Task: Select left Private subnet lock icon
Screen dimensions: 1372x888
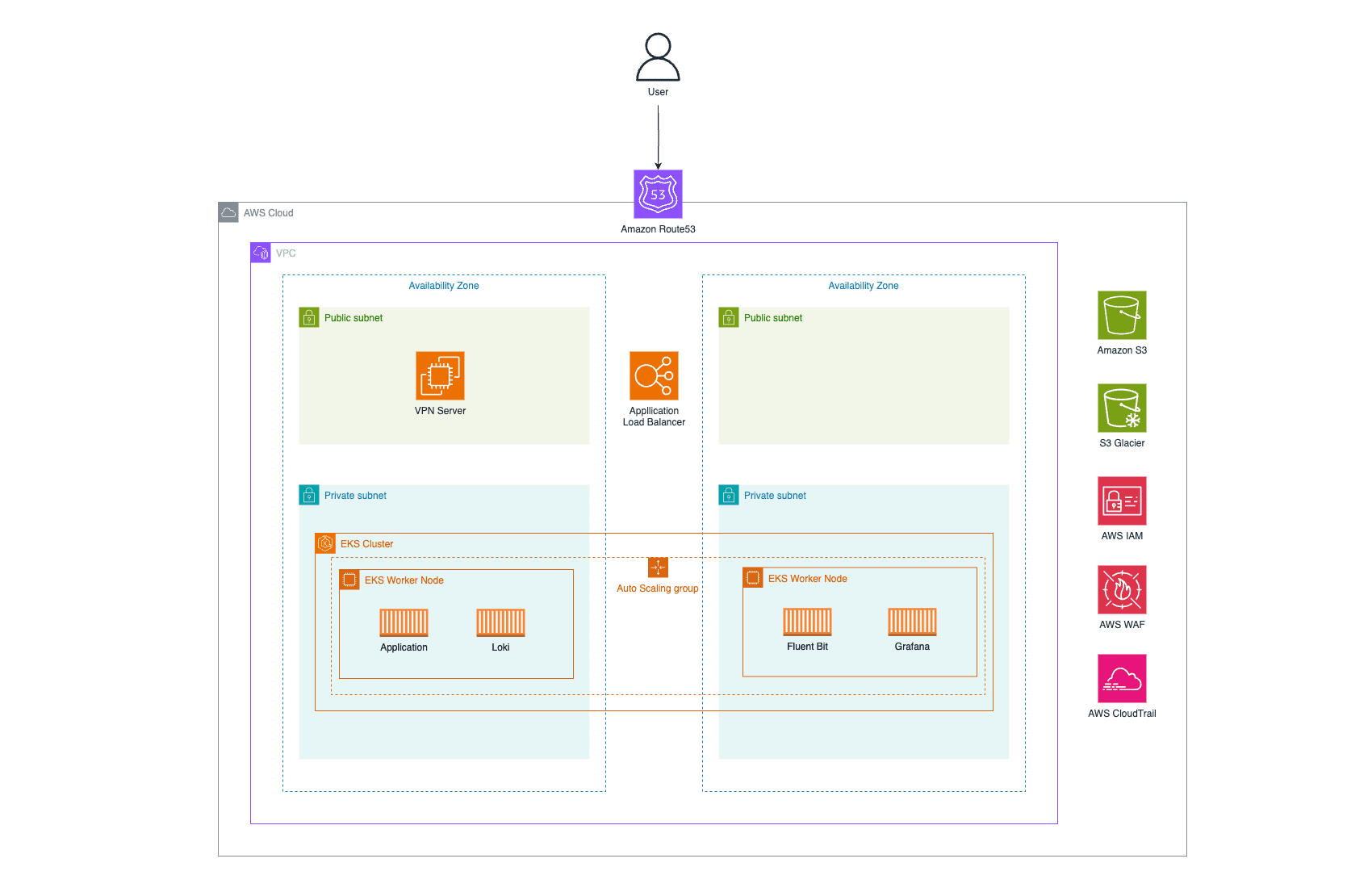Action: coord(309,495)
